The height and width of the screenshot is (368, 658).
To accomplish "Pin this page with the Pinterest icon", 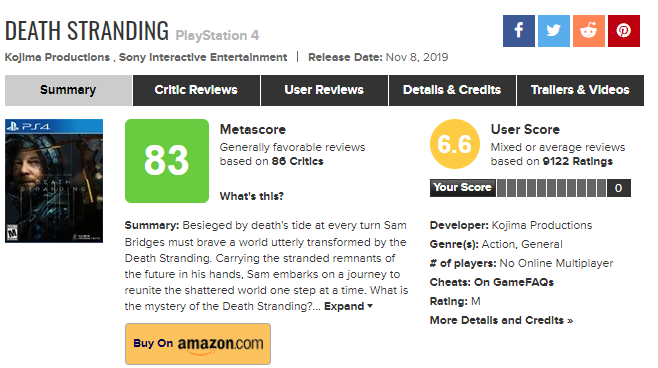I will coord(624,31).
